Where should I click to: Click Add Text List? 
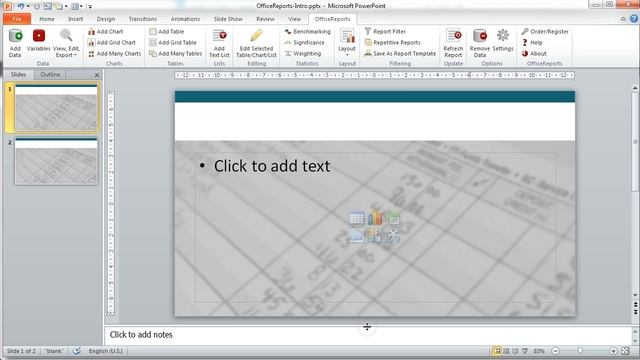[219, 43]
